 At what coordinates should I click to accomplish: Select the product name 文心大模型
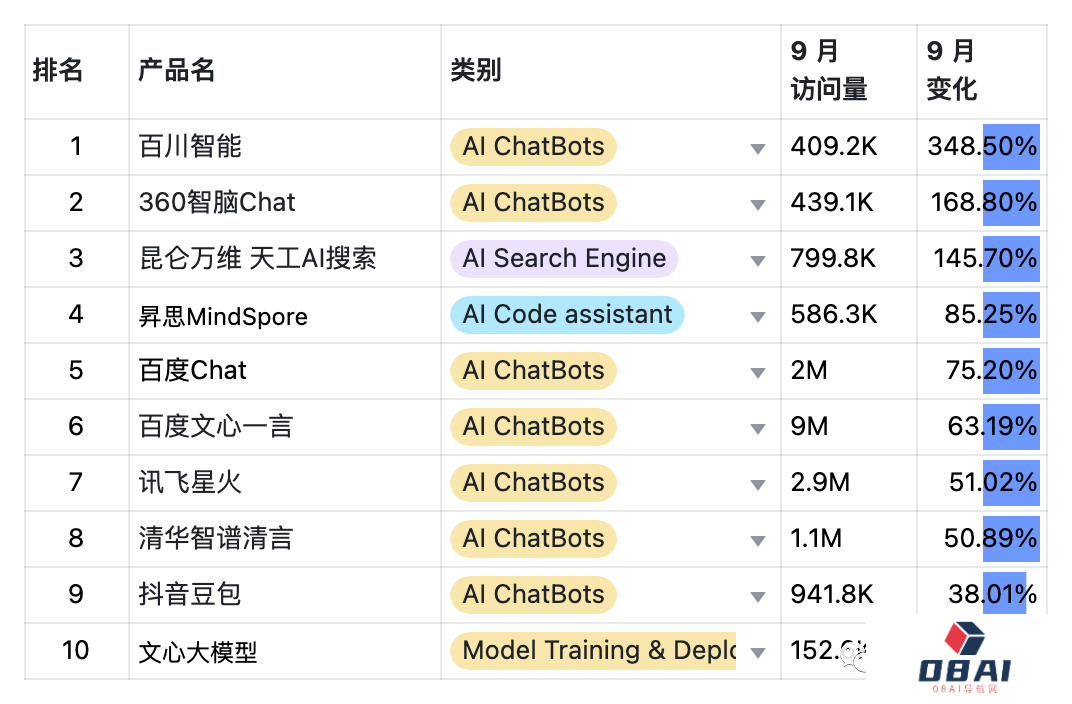[198, 653]
